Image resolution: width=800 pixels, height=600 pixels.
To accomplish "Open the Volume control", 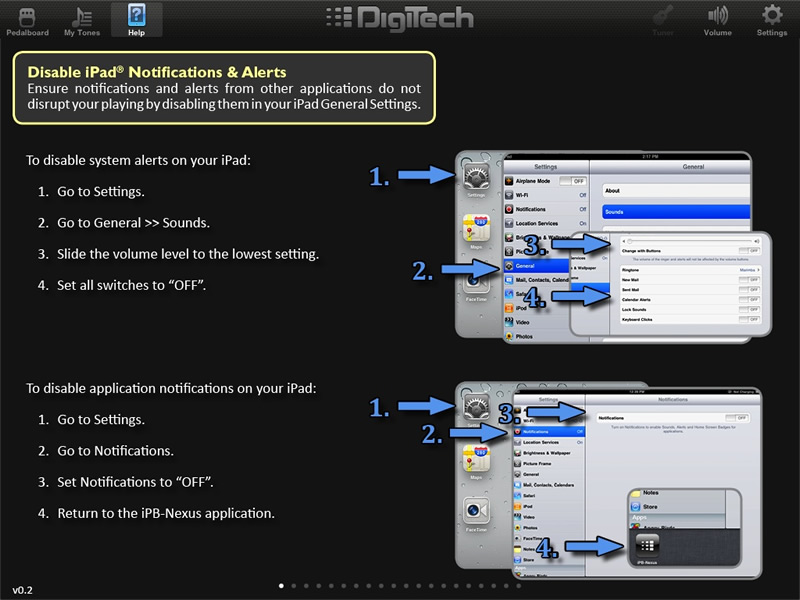I will click(x=717, y=21).
